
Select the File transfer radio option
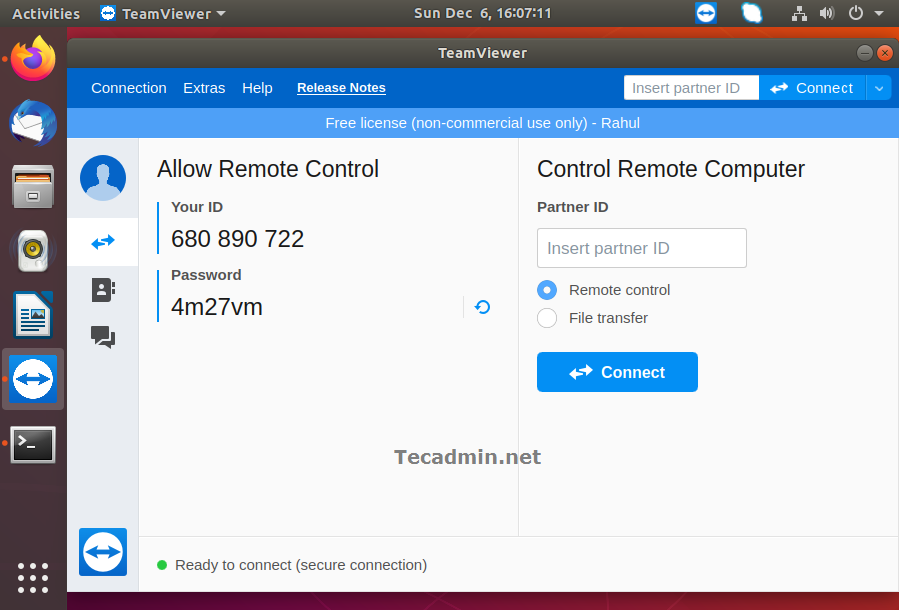pos(547,318)
